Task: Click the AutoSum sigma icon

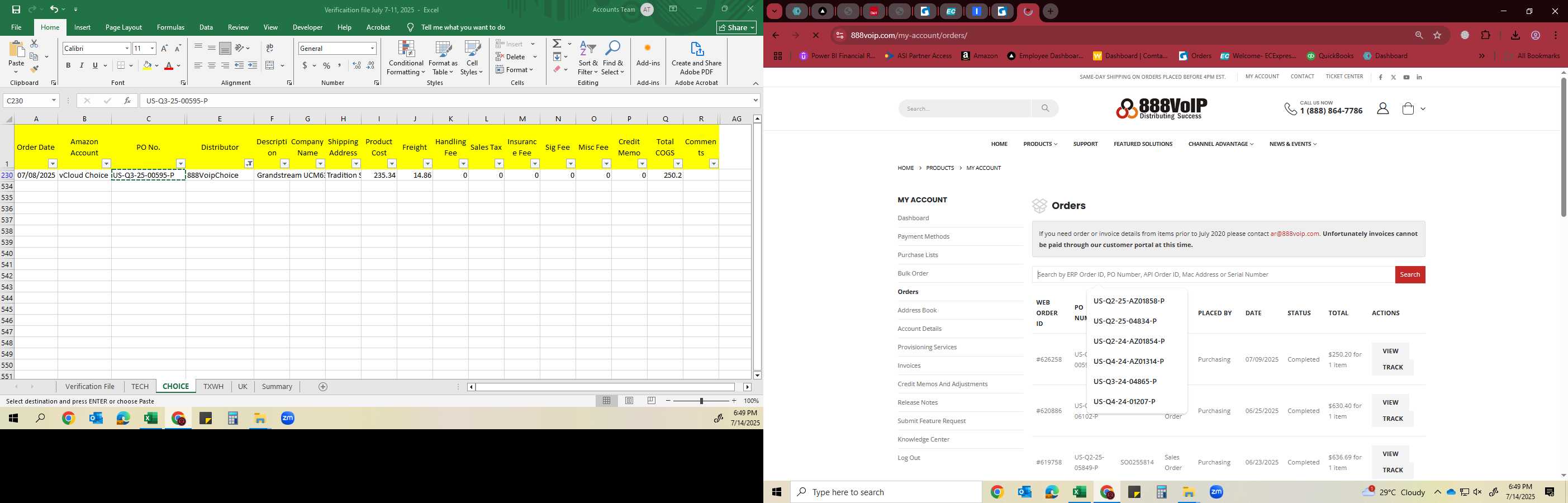Action: [x=557, y=44]
